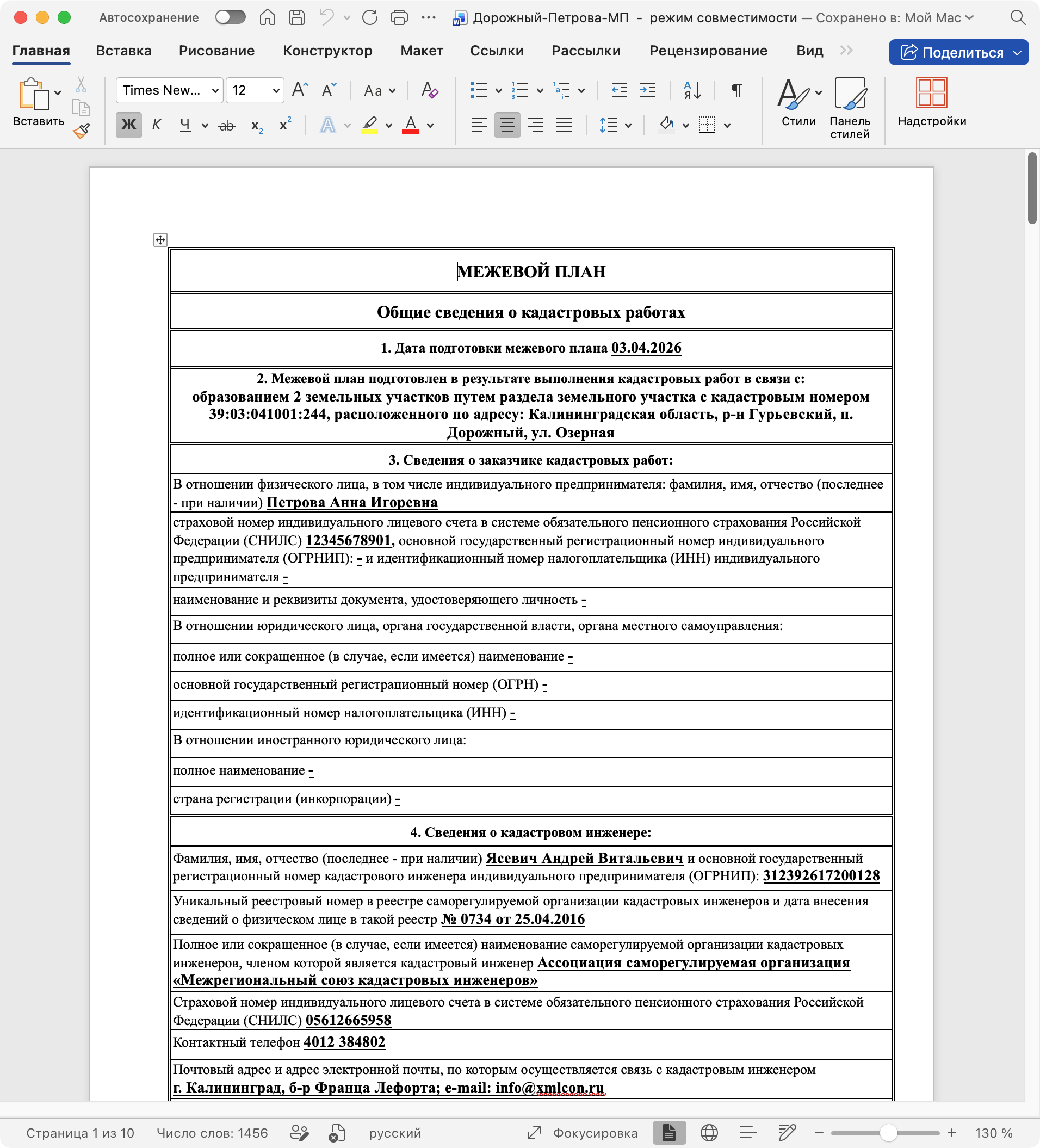Go to the Макет tab
The image size is (1040, 1148).
click(x=422, y=51)
